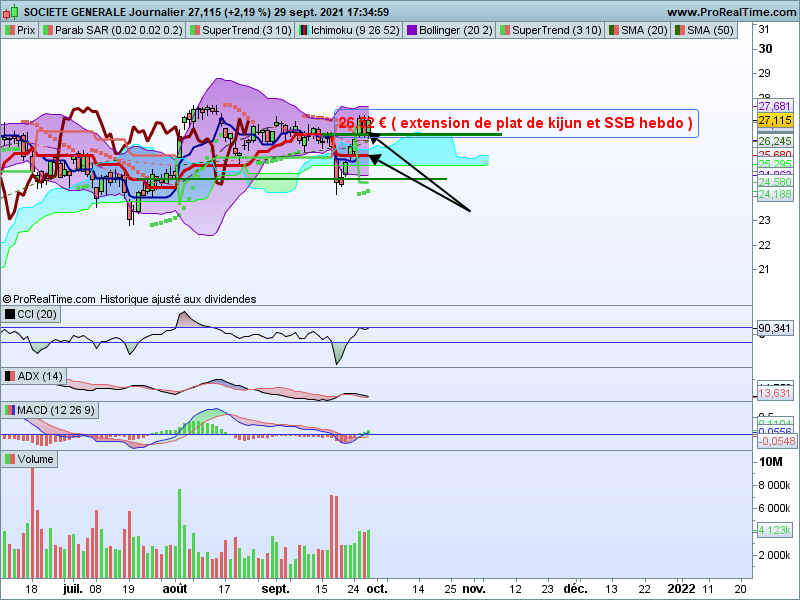Screen dimensions: 800x600
Task: Click the Volume panel's green-red icon
Action: (10, 459)
